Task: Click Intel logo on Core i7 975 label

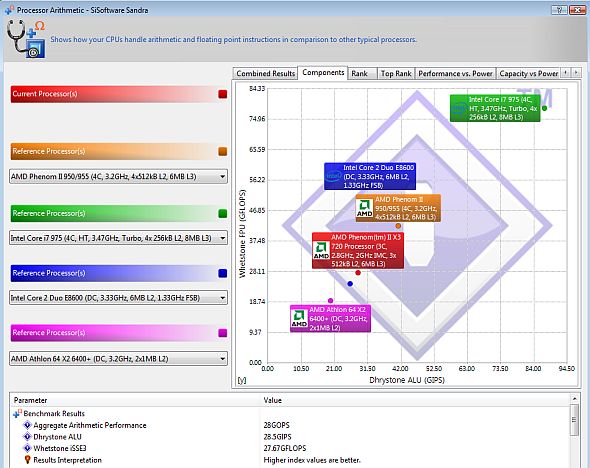Action: coord(459,108)
